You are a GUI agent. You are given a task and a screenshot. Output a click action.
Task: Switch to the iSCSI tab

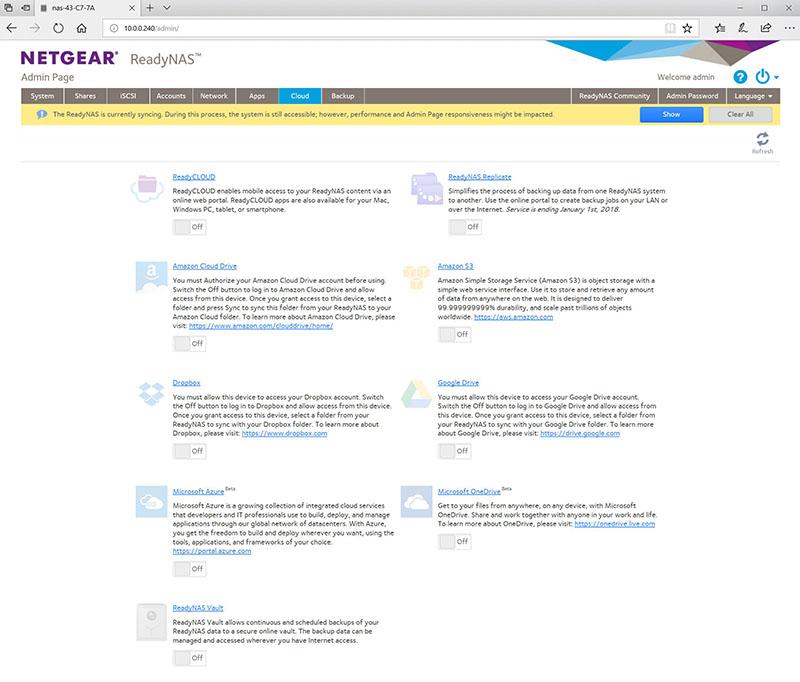tap(128, 96)
